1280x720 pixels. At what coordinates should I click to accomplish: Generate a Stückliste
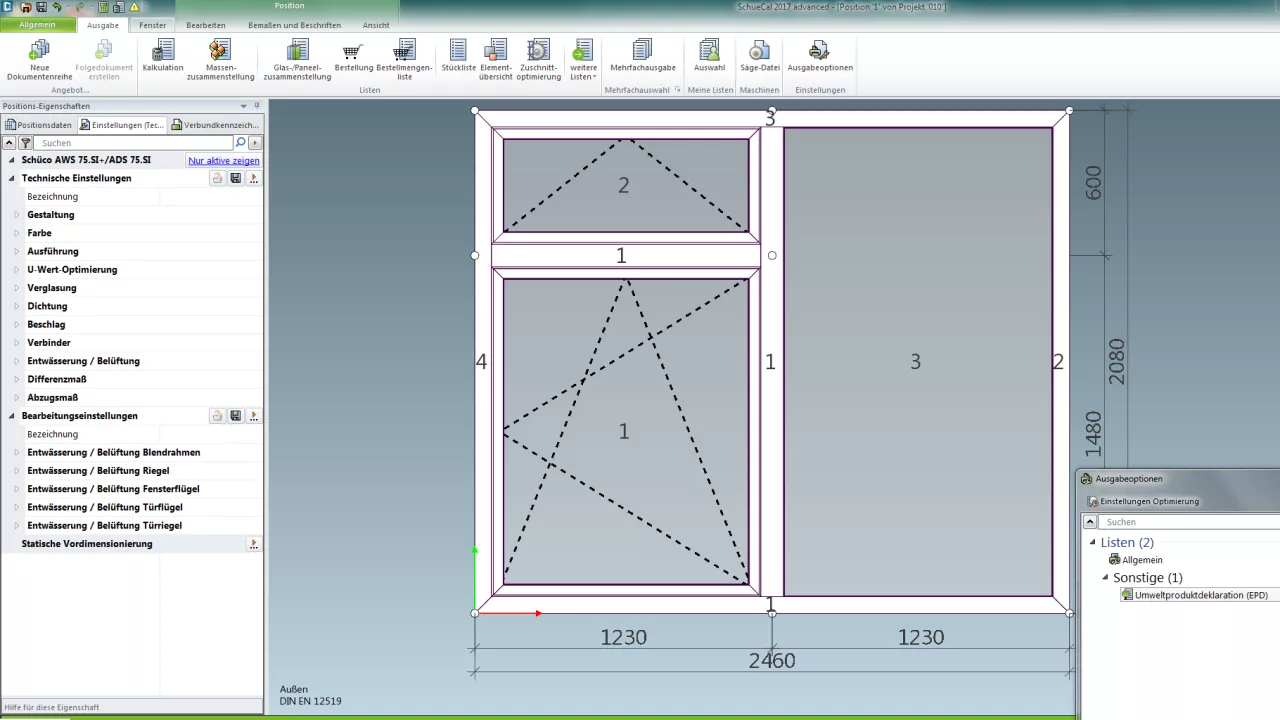457,57
